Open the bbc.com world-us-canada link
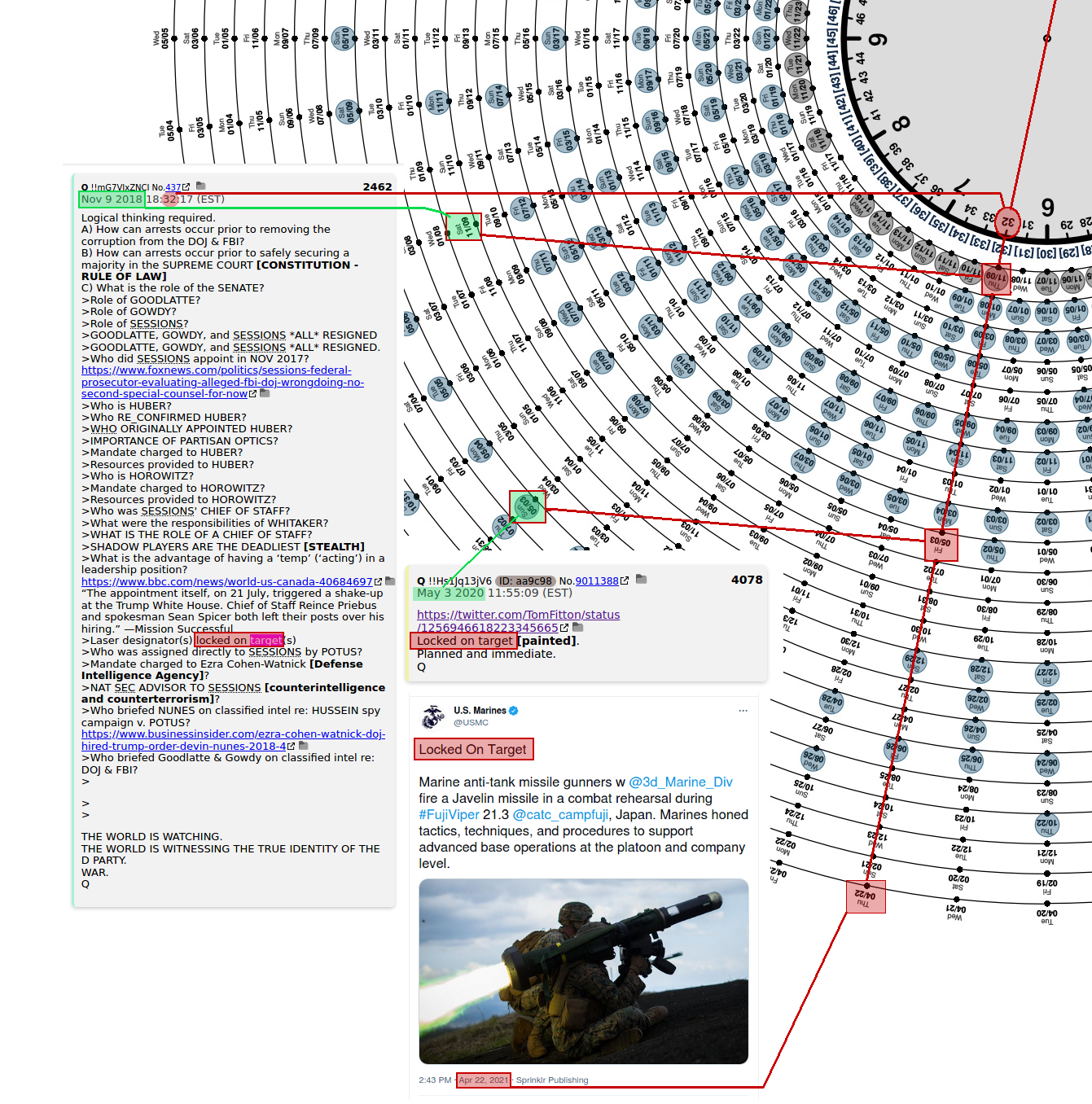Screen dimensions: 1092x1104 (226, 582)
